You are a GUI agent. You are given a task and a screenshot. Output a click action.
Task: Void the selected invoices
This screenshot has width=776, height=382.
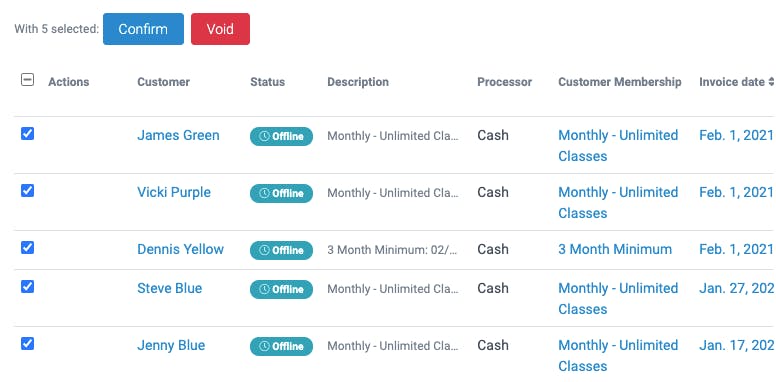click(x=220, y=29)
